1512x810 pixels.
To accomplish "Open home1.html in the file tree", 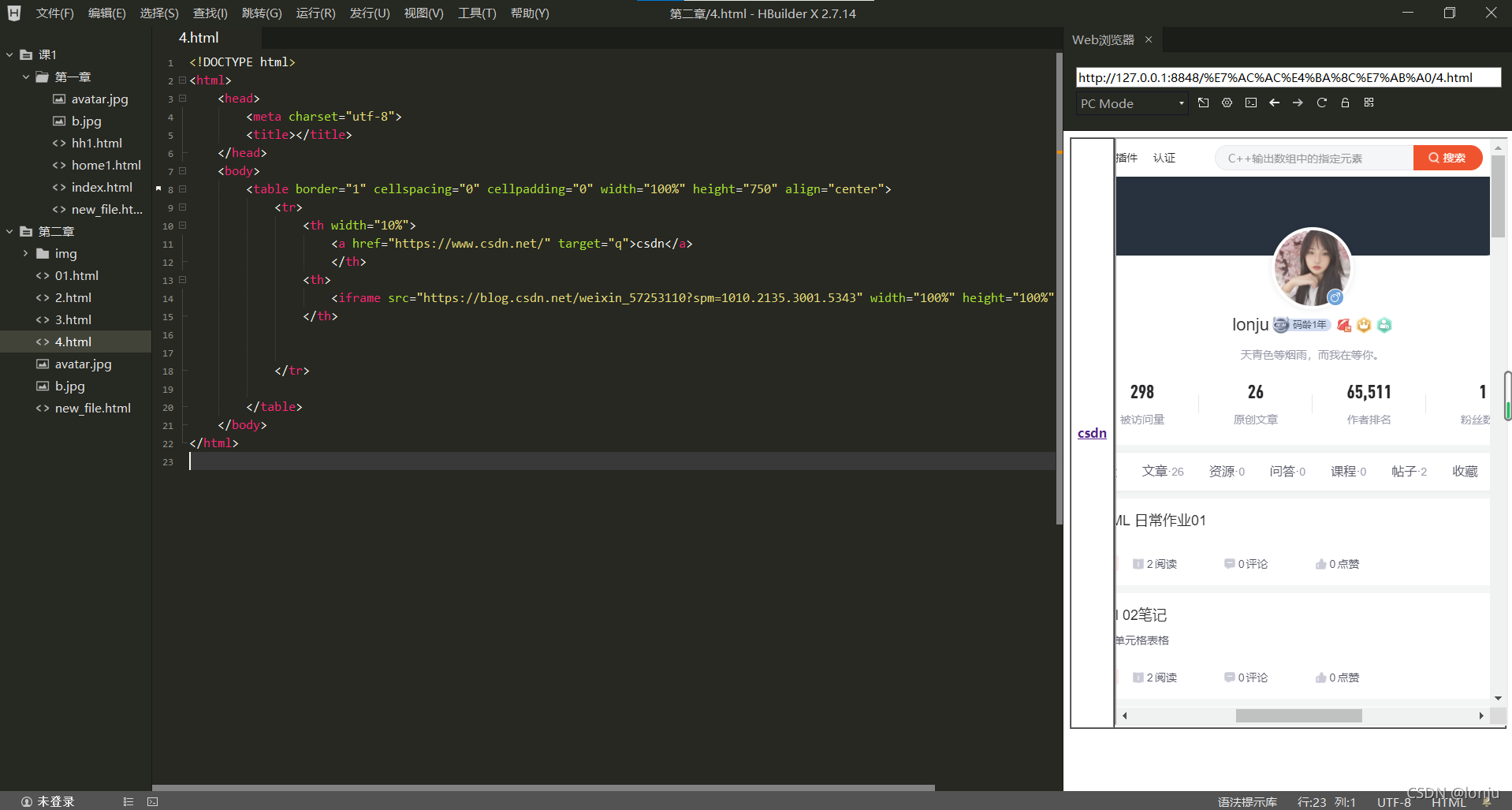I will [x=106, y=165].
